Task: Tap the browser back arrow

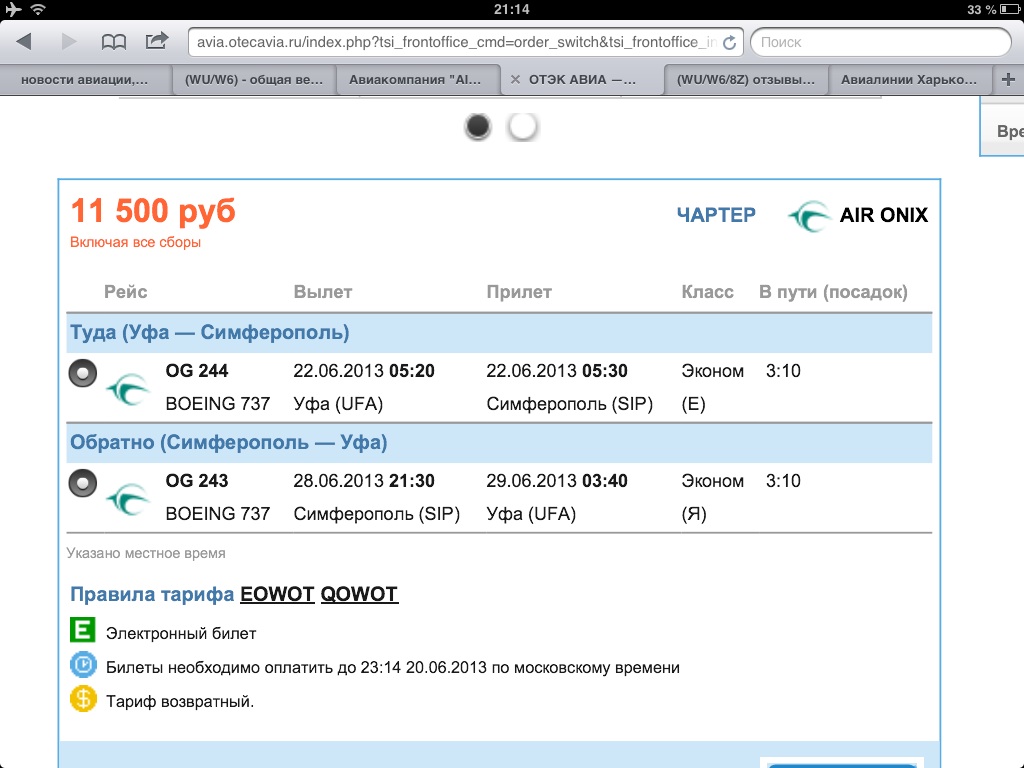Action: [x=25, y=42]
